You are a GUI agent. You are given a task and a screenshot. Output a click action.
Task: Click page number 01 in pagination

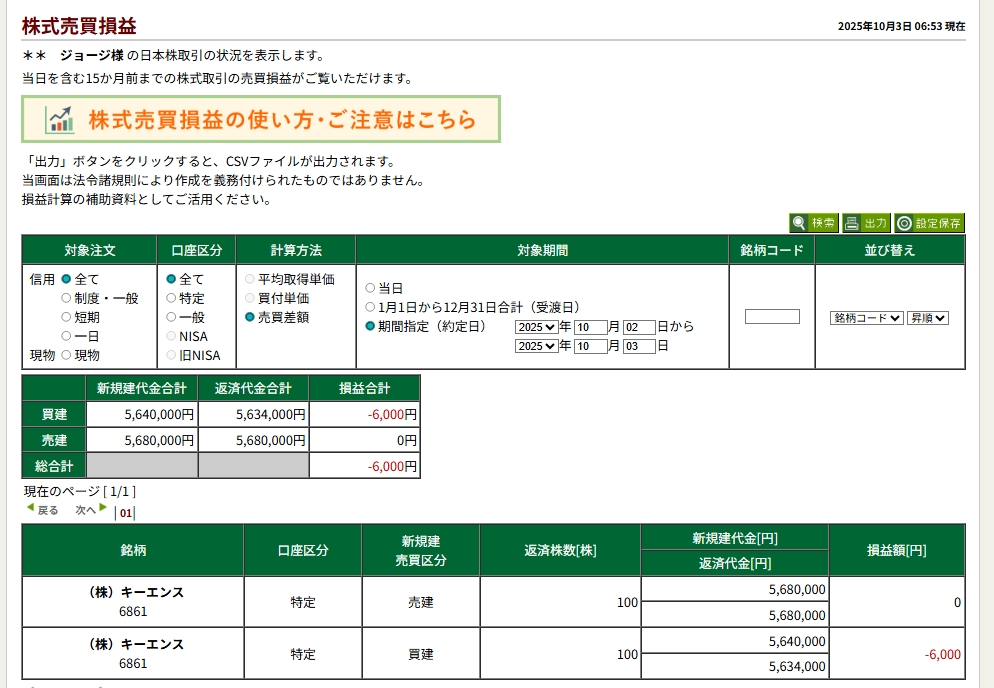(125, 514)
